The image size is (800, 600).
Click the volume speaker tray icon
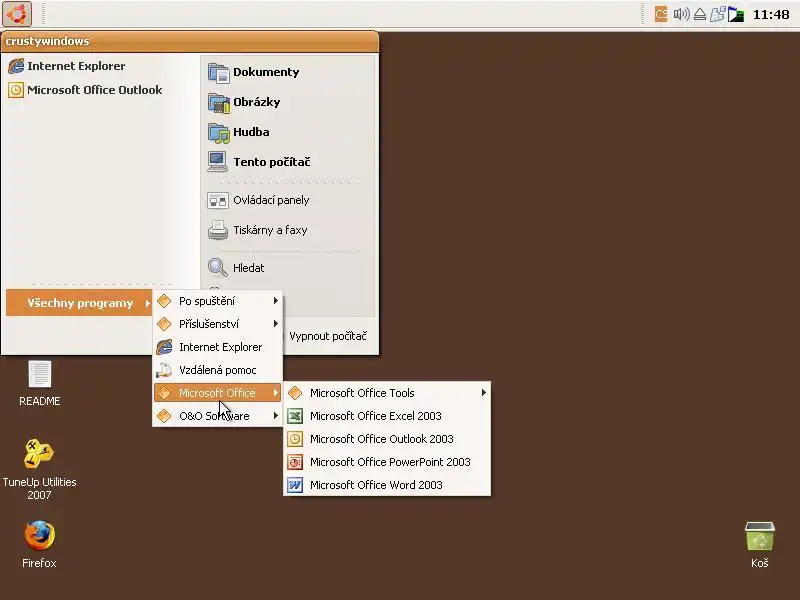click(x=681, y=14)
